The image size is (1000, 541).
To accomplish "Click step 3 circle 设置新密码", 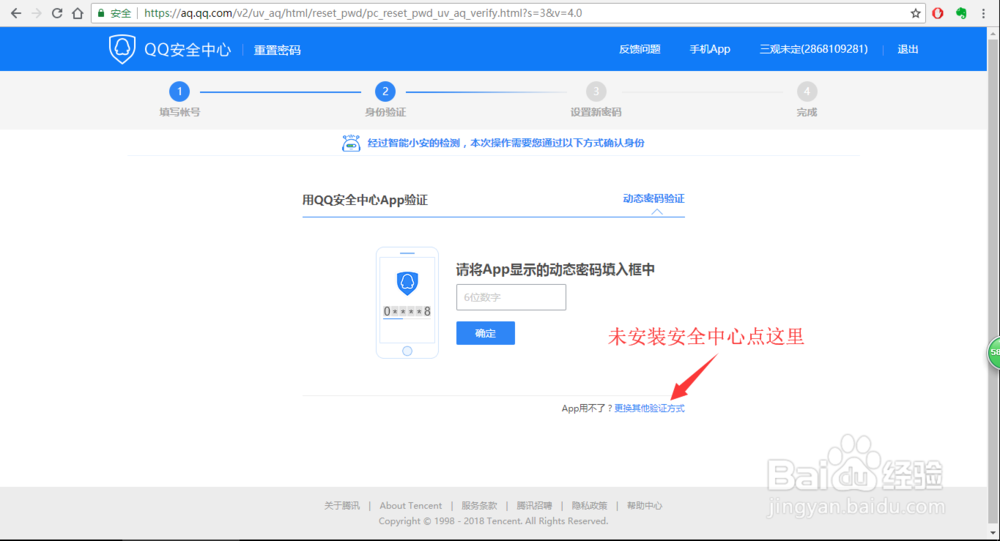I will click(596, 91).
